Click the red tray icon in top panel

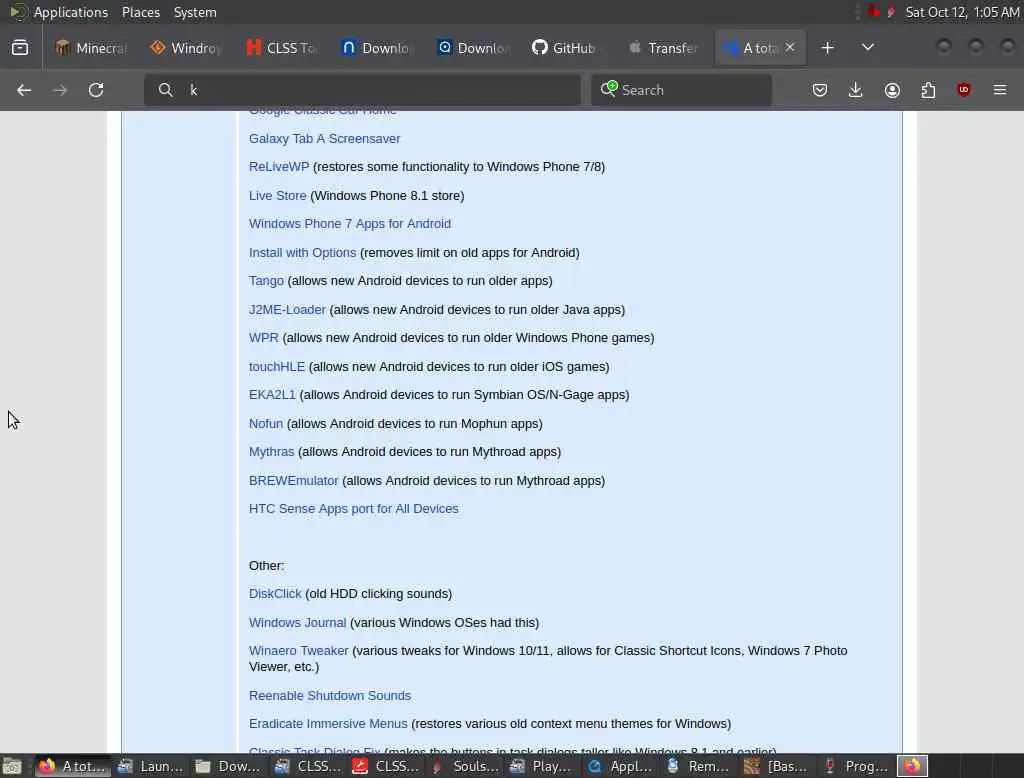[x=874, y=12]
